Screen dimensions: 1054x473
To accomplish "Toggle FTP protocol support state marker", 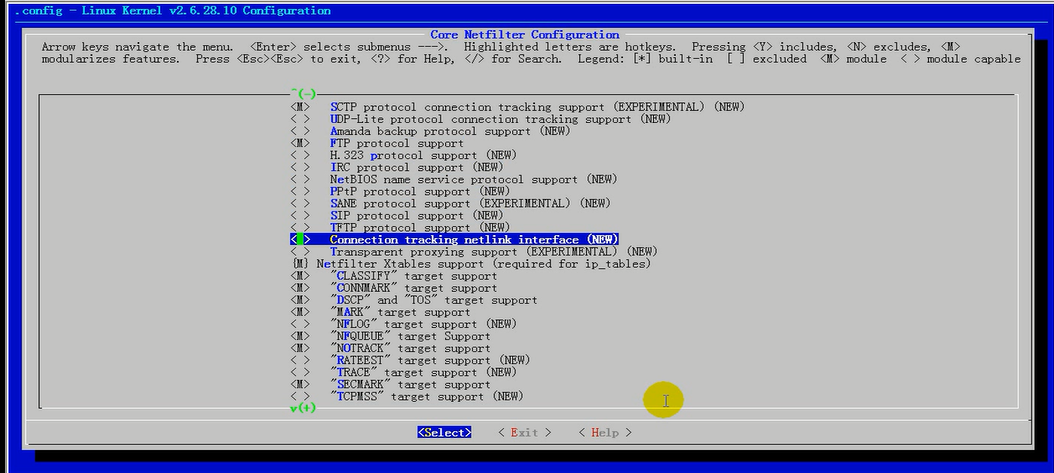I will tap(300, 143).
